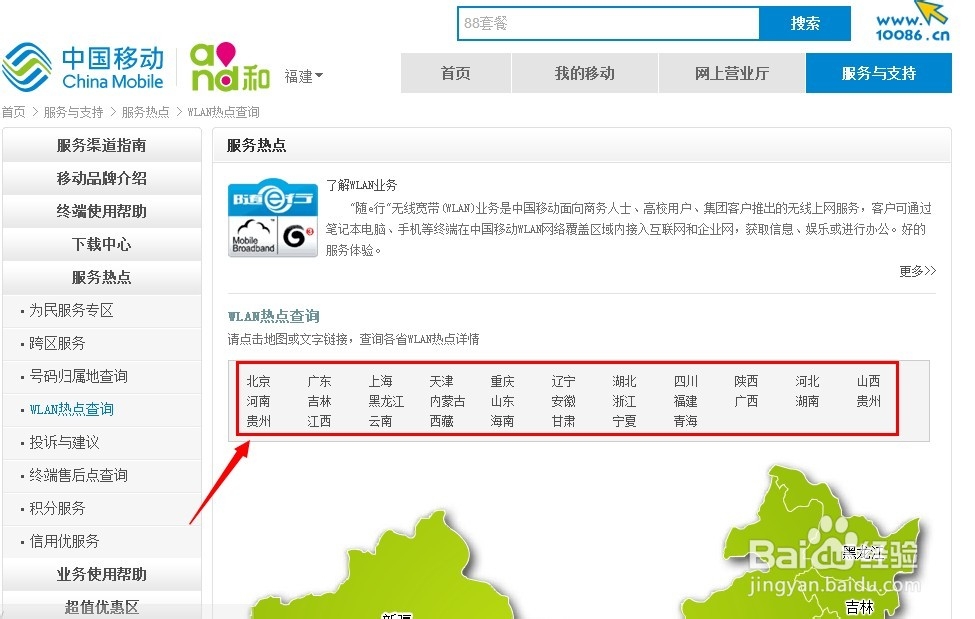Select the 广西 province link
975x619 pixels.
746,401
